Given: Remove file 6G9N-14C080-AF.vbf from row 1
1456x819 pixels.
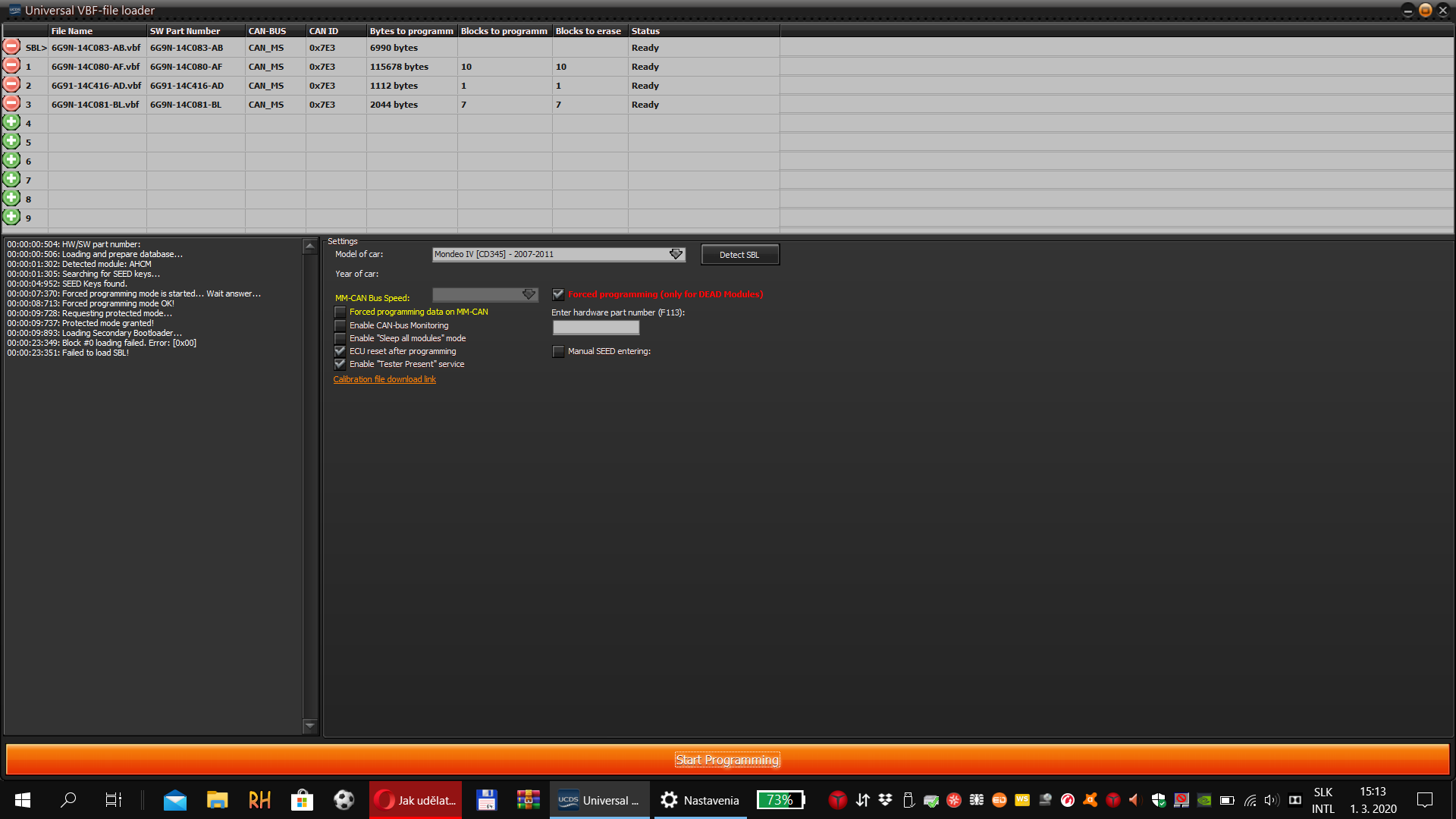Looking at the screenshot, I should tap(11, 65).
